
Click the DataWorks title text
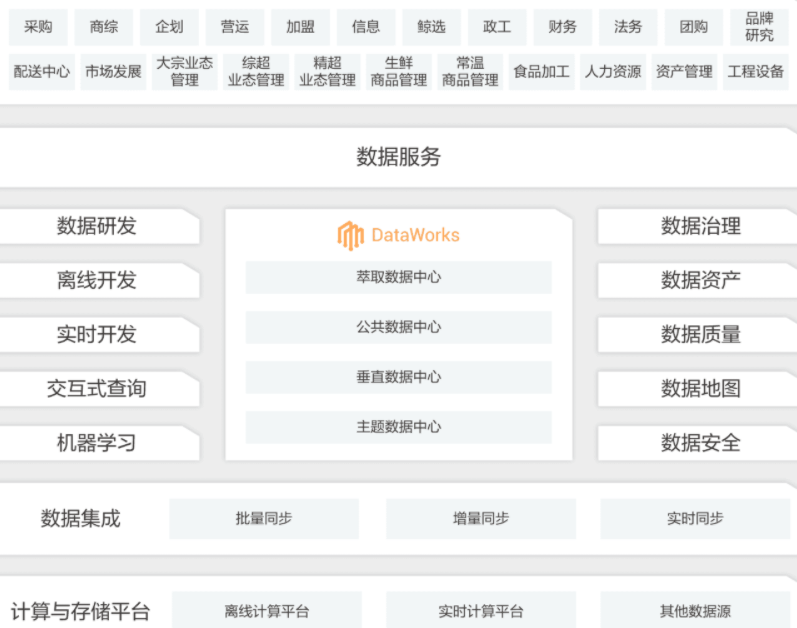[415, 235]
